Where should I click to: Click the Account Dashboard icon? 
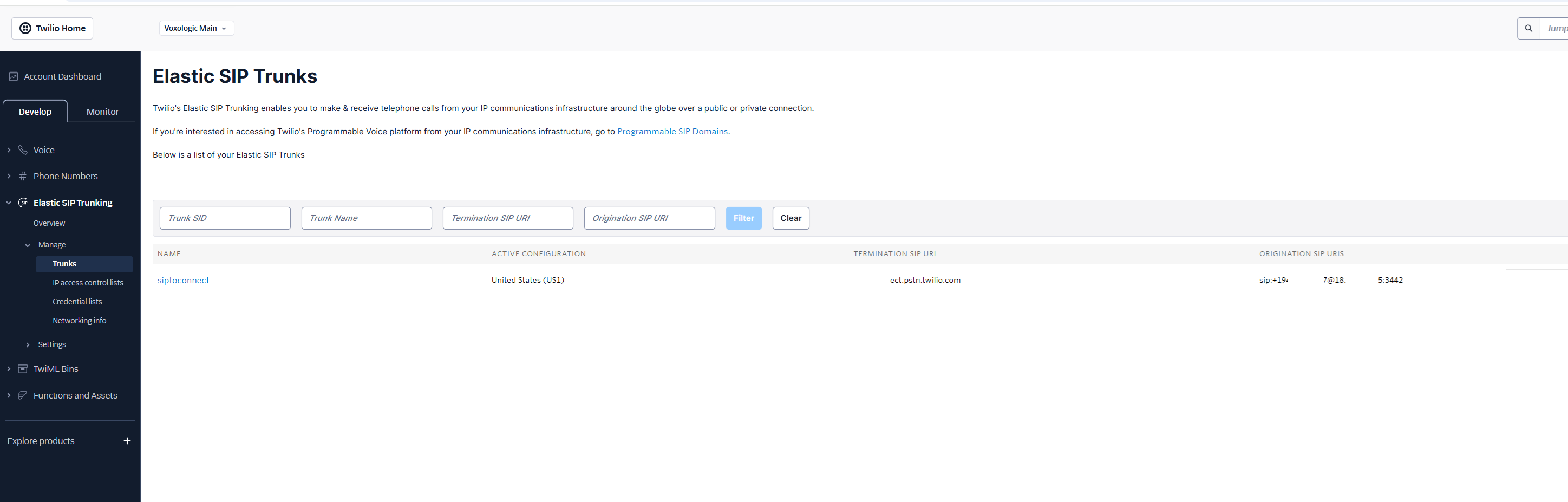[x=14, y=77]
